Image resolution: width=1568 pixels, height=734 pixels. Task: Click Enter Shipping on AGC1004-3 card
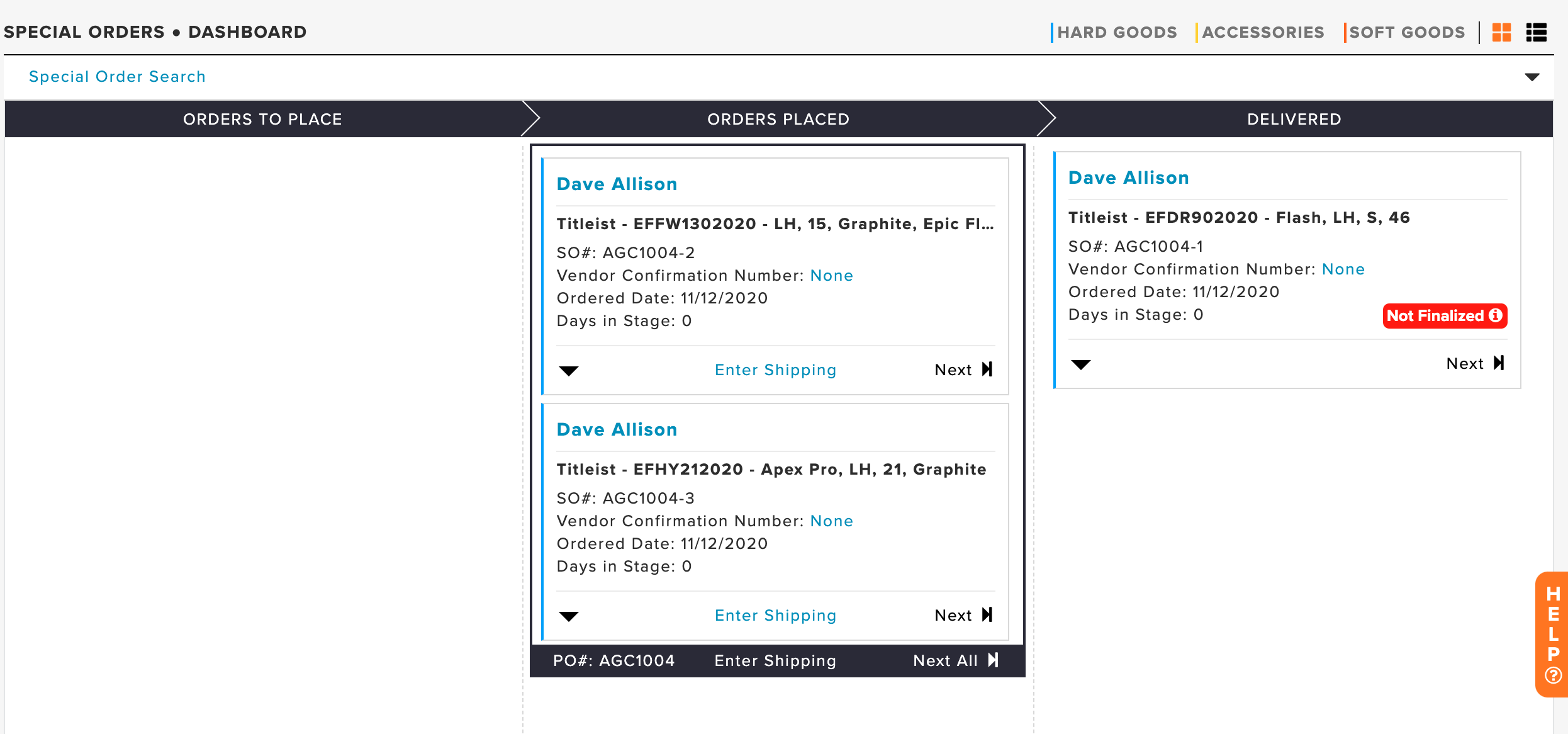tap(776, 615)
